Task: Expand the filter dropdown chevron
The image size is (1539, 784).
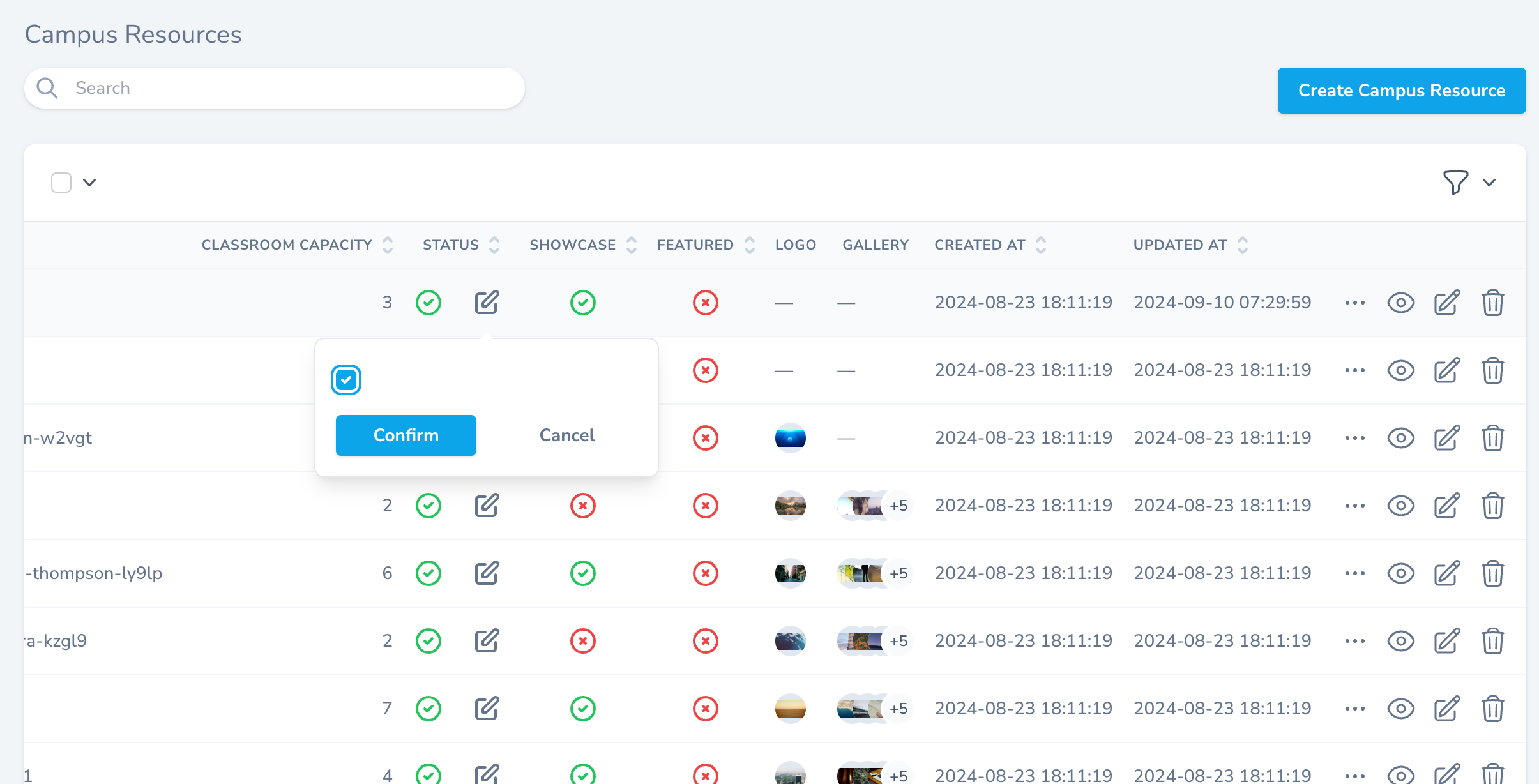Action: 1489,183
